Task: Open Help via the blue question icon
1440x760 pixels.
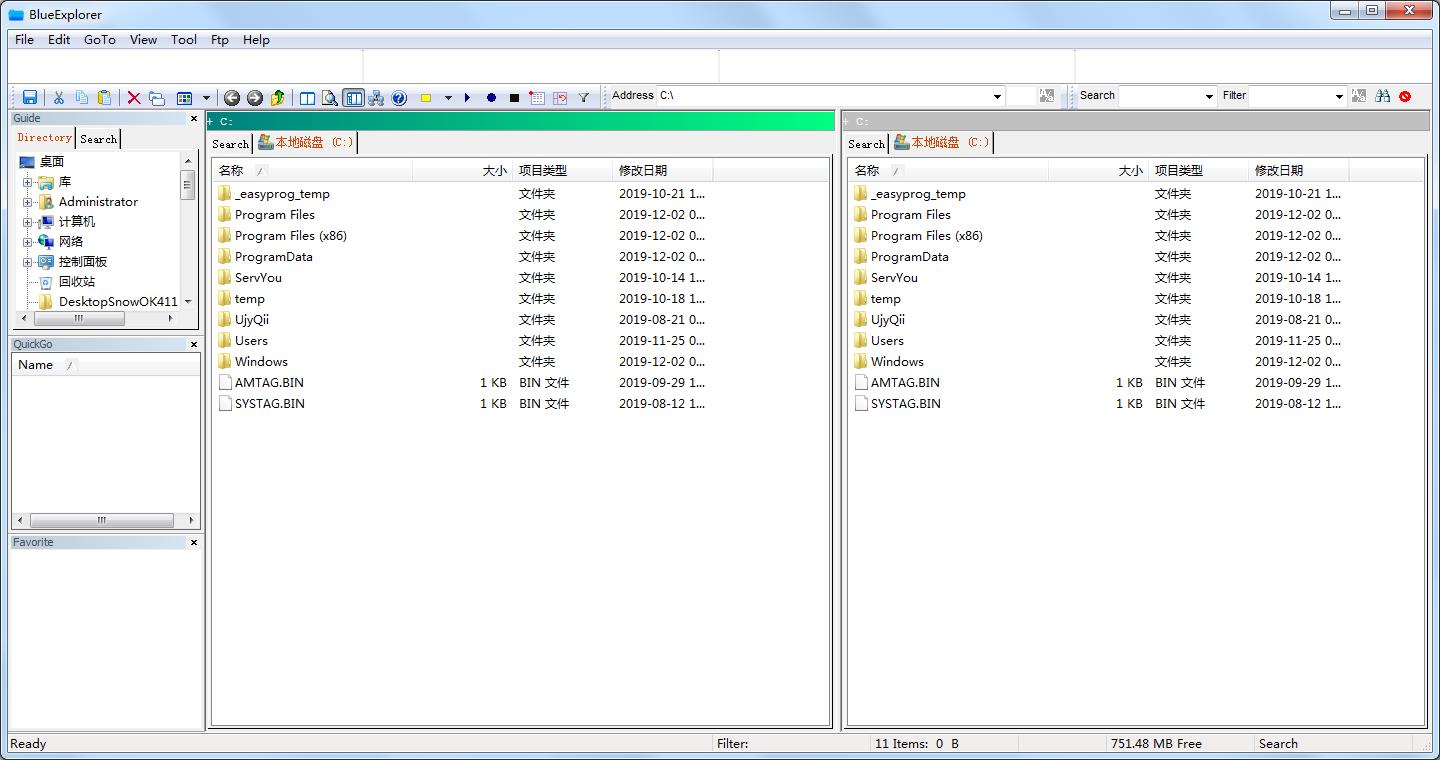Action: pos(399,97)
